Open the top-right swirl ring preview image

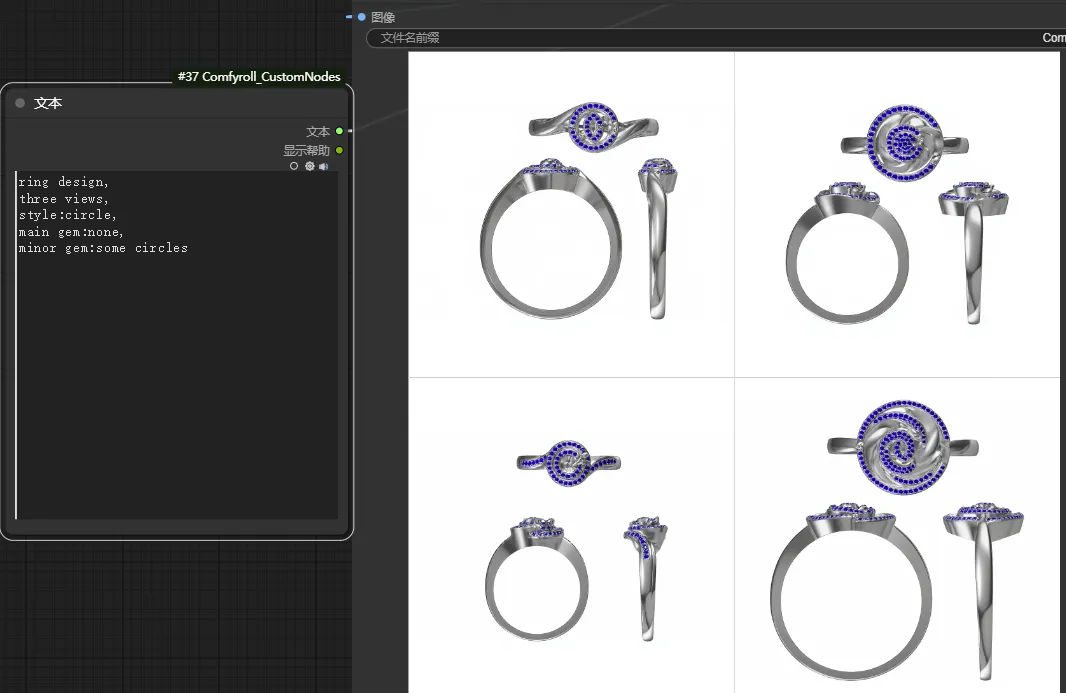coord(898,214)
